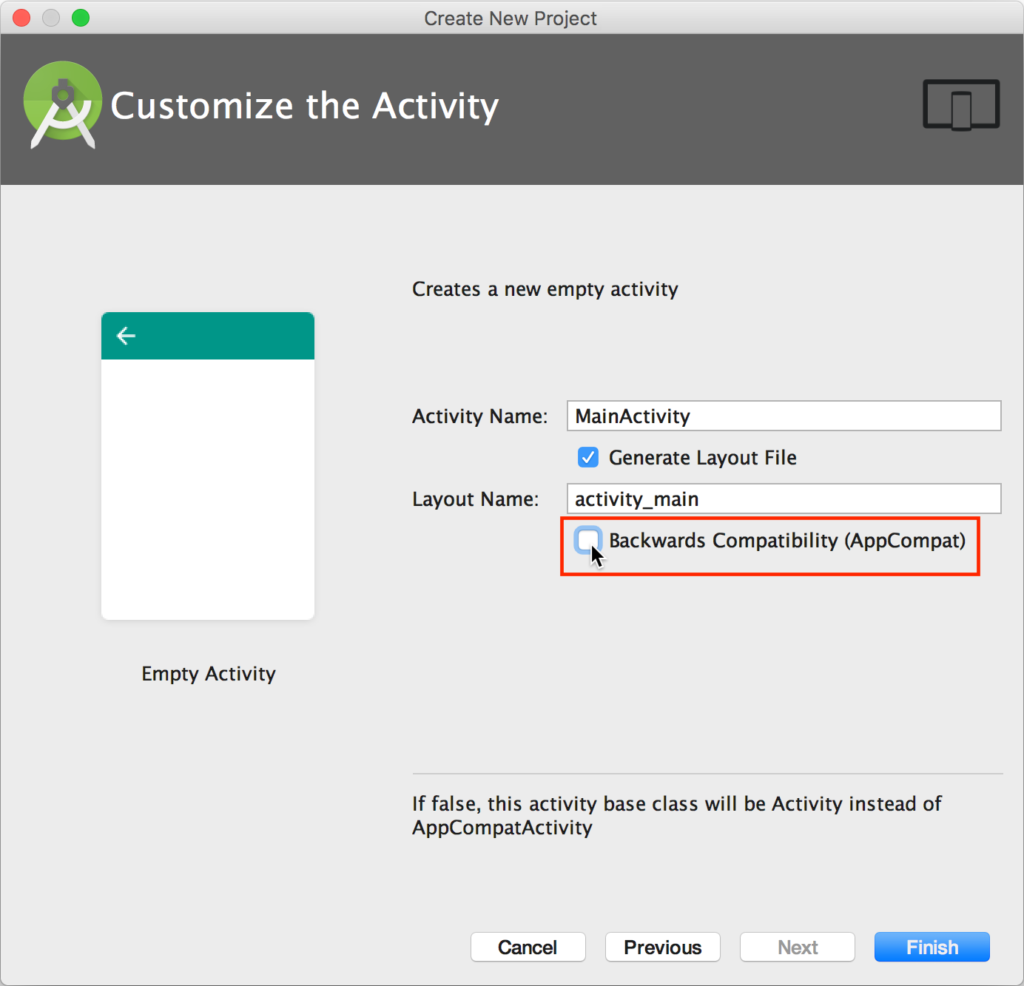The height and width of the screenshot is (986, 1024).
Task: Click the back arrow in activity preview
Action: (x=126, y=336)
